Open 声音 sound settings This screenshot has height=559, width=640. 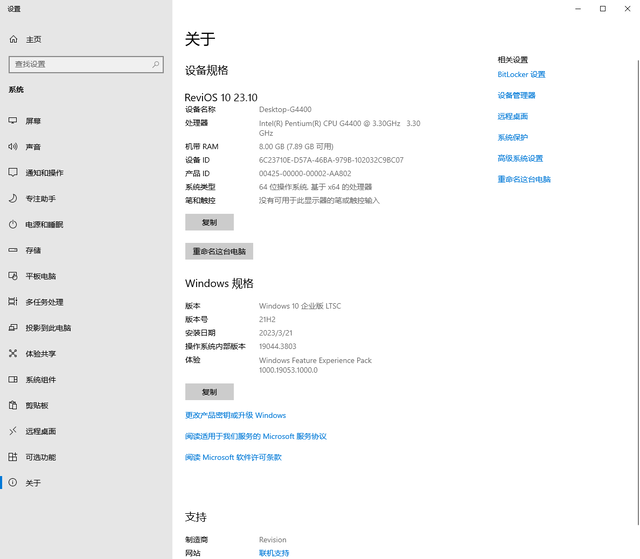click(33, 146)
